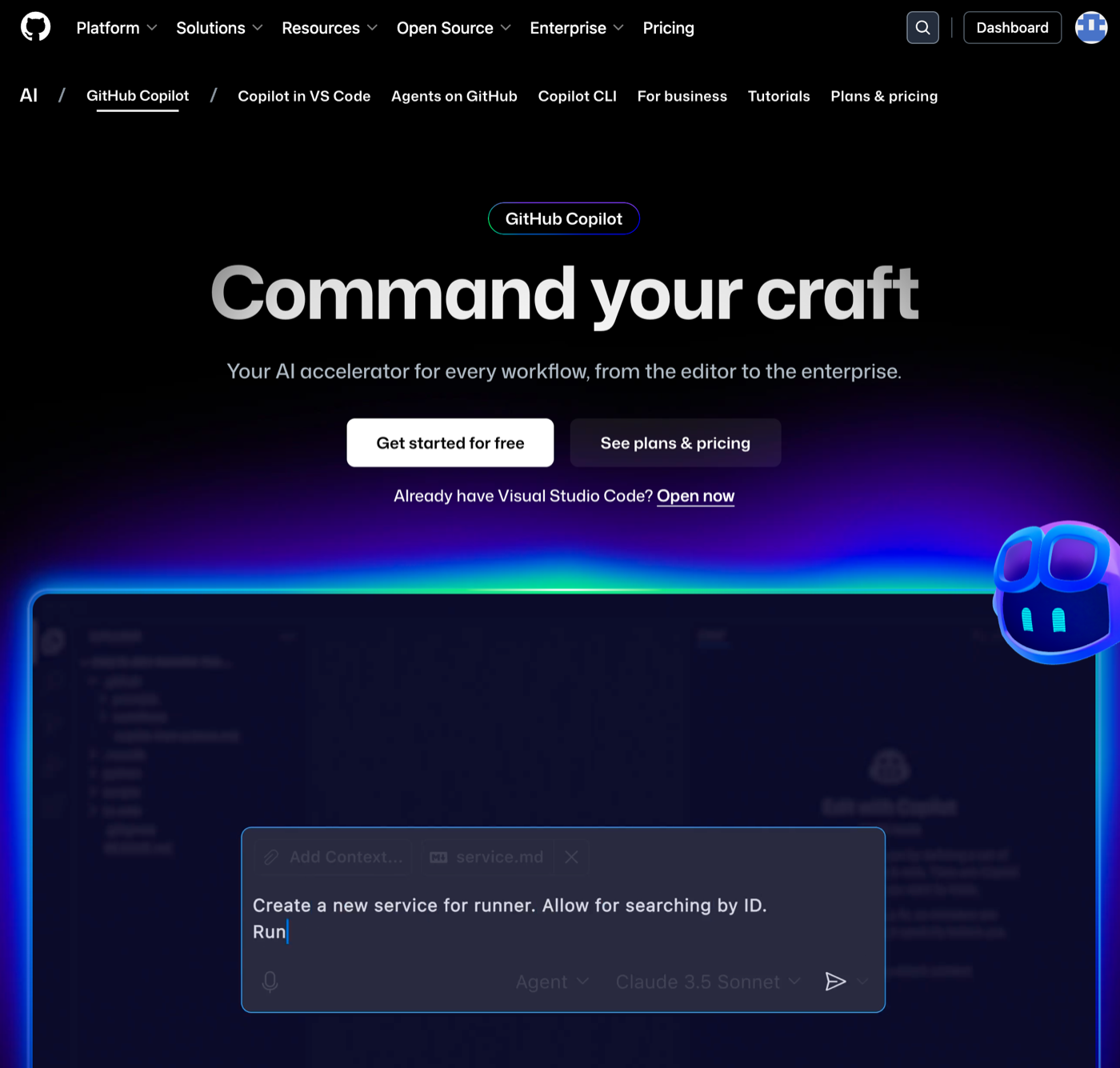
Task: Open the Solutions menu
Action: click(x=217, y=27)
